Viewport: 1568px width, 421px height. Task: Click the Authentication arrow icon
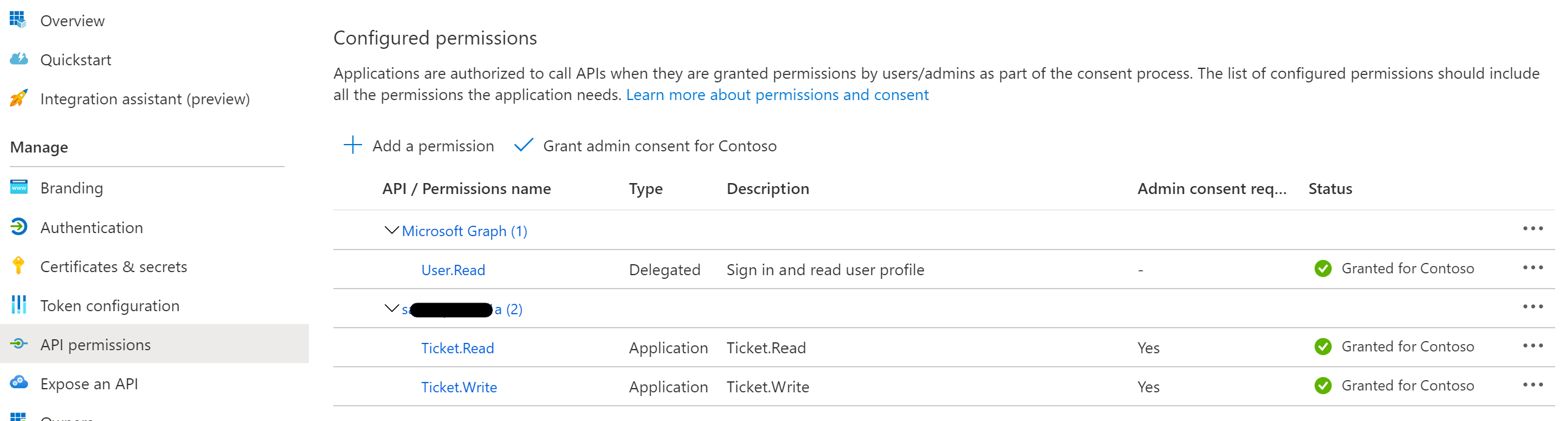click(19, 227)
